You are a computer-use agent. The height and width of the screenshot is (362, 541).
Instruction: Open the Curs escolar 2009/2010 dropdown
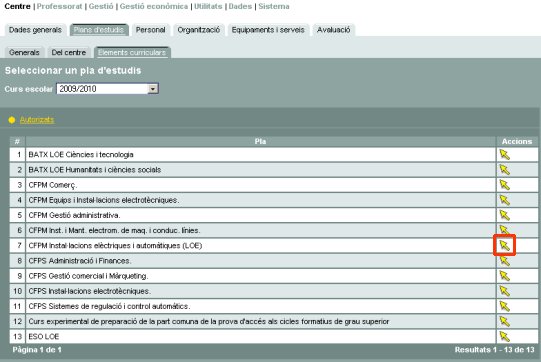point(107,89)
